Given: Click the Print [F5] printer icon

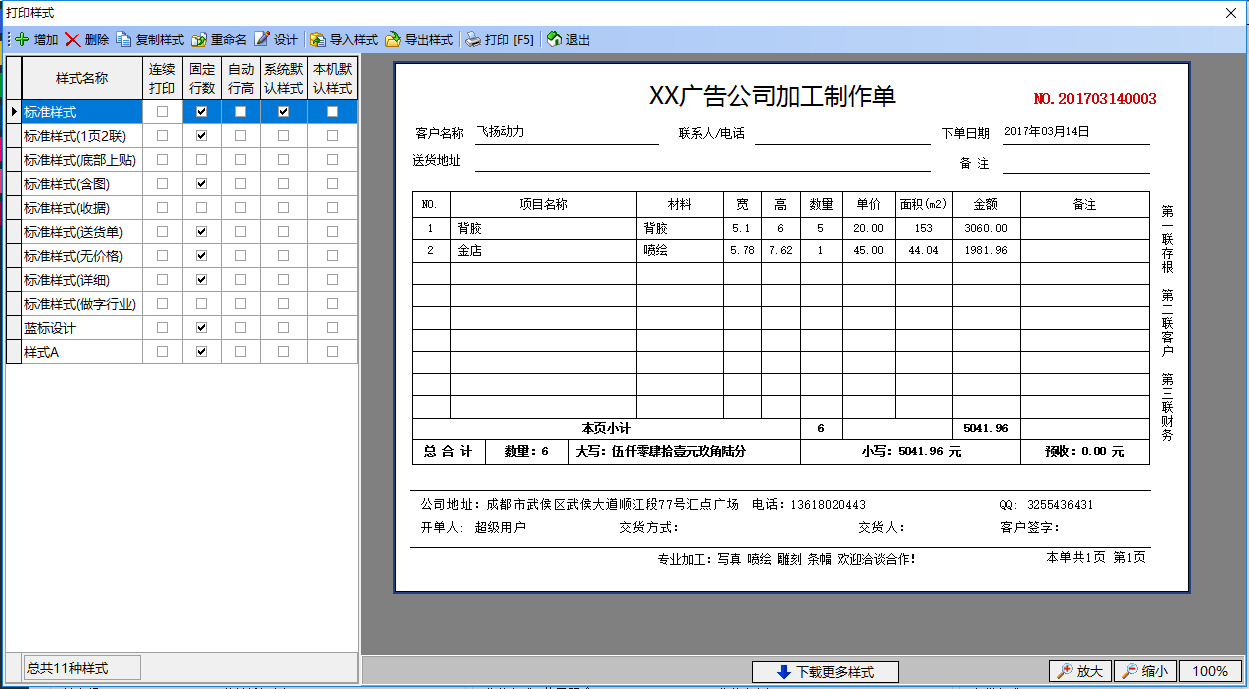Looking at the screenshot, I should click(x=473, y=40).
